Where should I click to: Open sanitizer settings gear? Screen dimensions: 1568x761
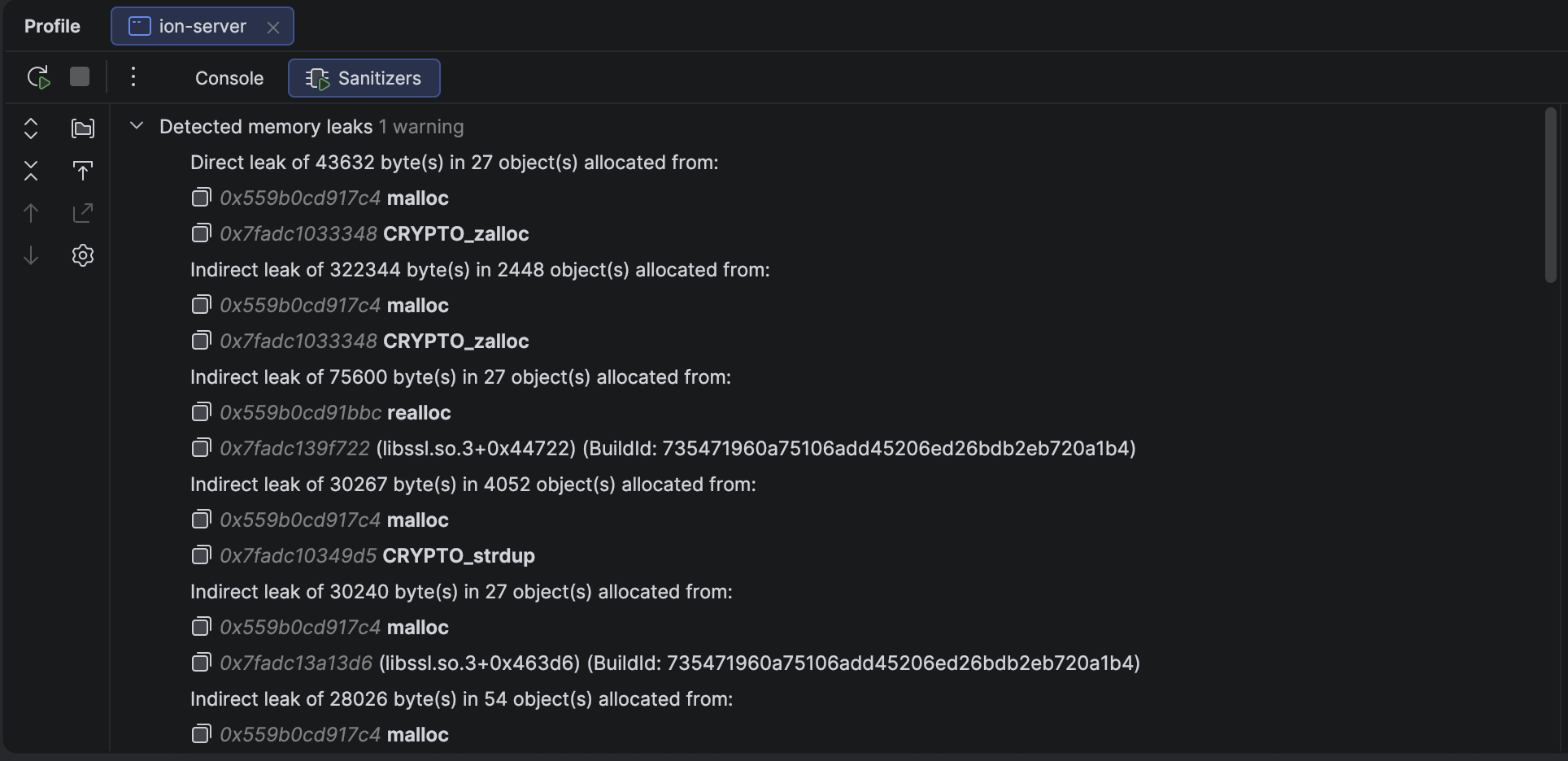[83, 255]
